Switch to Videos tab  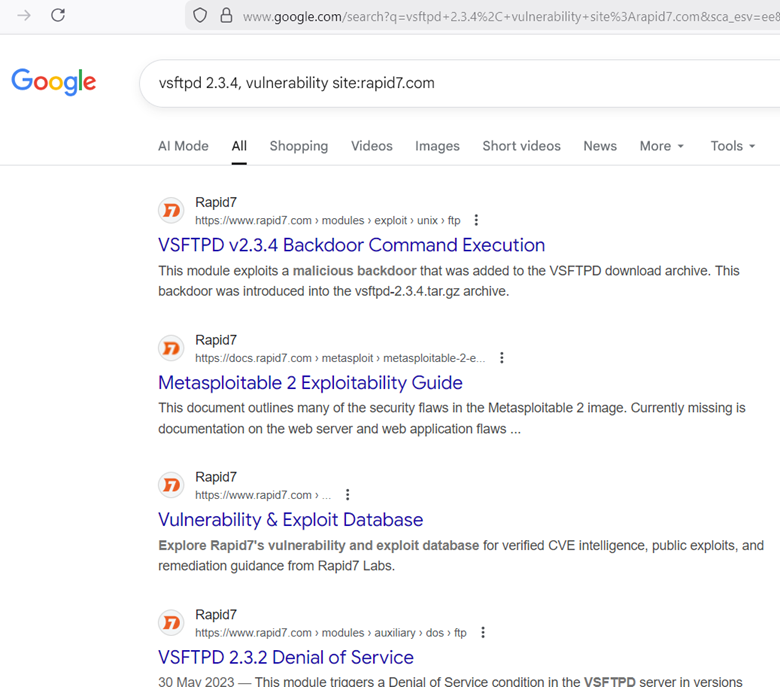point(372,146)
